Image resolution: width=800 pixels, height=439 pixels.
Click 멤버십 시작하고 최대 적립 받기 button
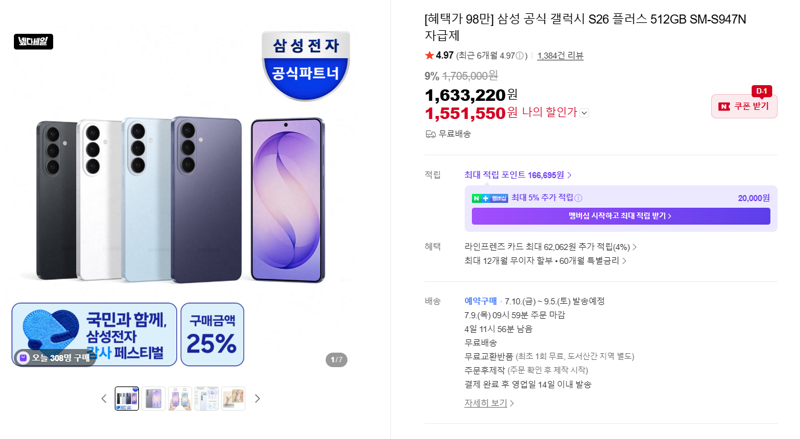click(x=620, y=216)
